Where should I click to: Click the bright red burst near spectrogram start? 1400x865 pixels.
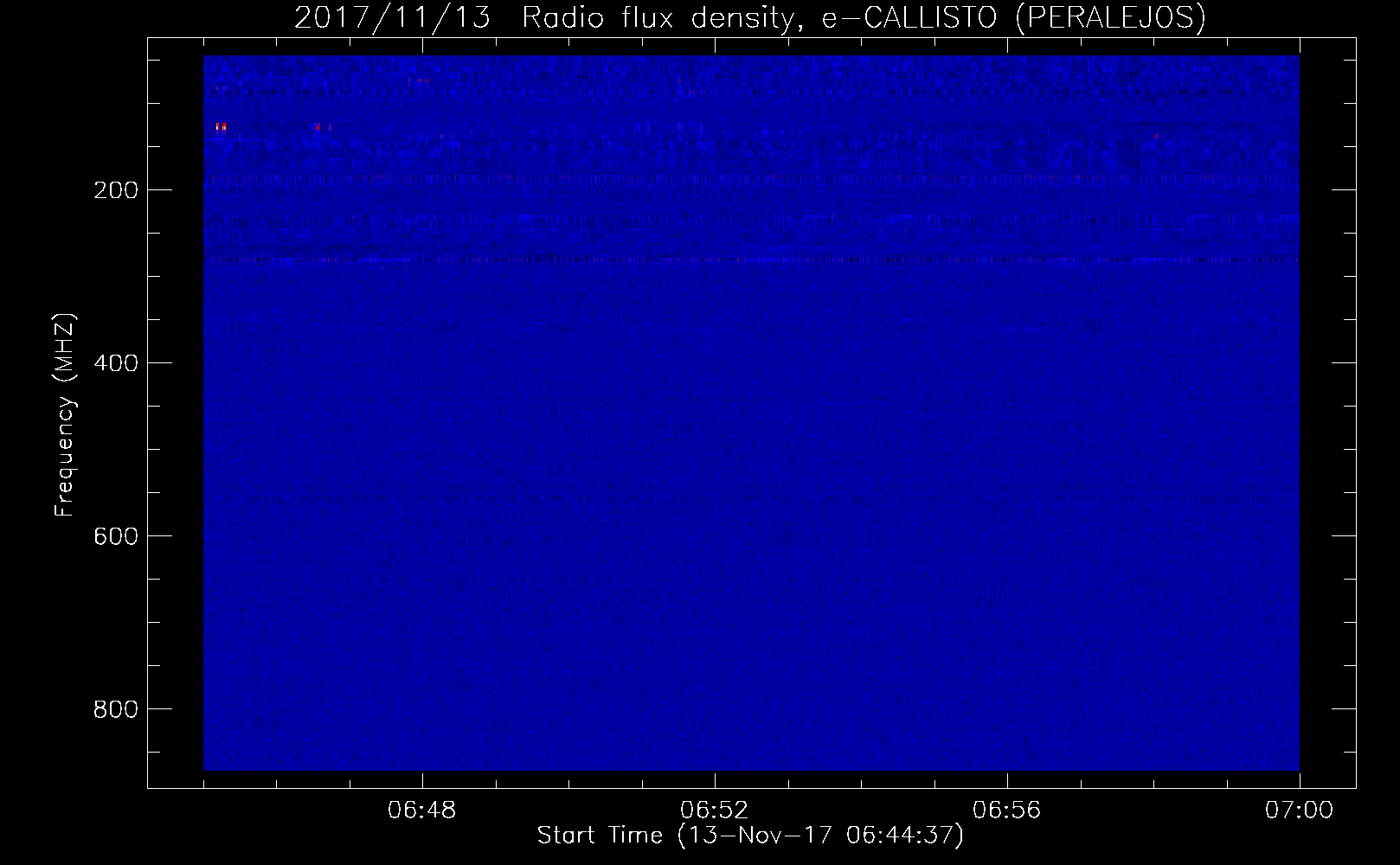pos(221,127)
